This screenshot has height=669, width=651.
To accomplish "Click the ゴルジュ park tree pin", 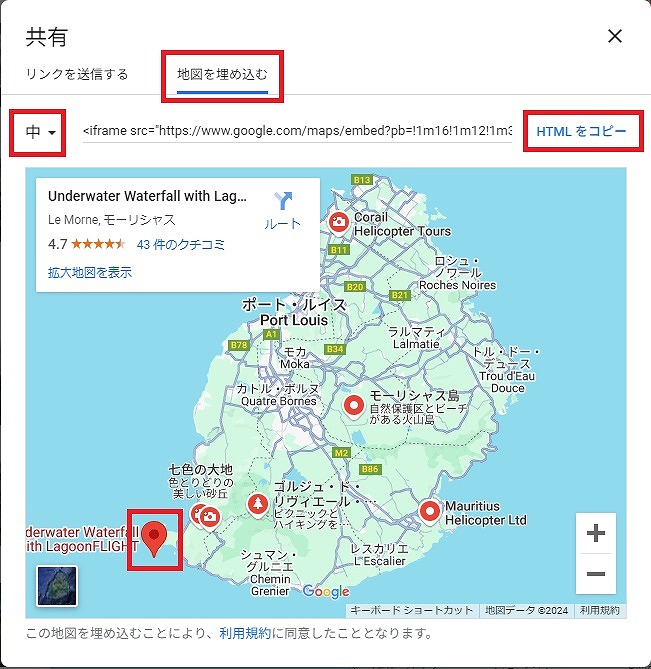I will [x=257, y=505].
